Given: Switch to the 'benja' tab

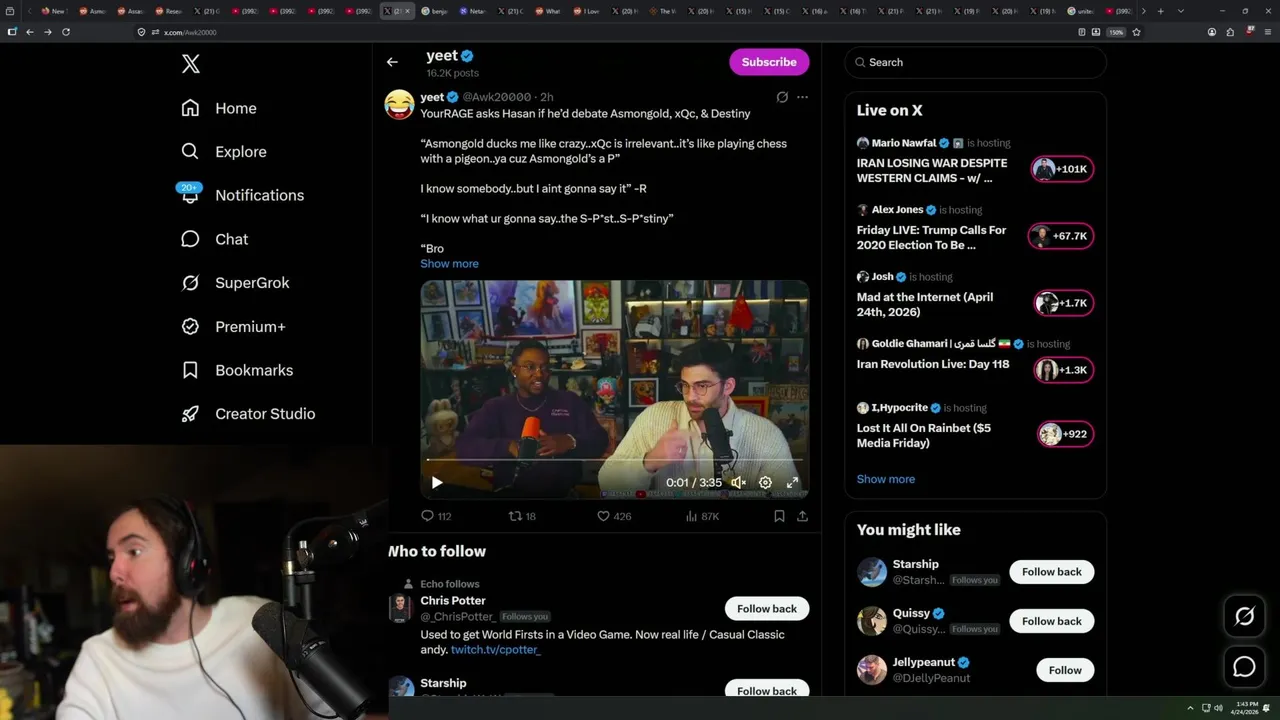Looking at the screenshot, I should coord(435,11).
